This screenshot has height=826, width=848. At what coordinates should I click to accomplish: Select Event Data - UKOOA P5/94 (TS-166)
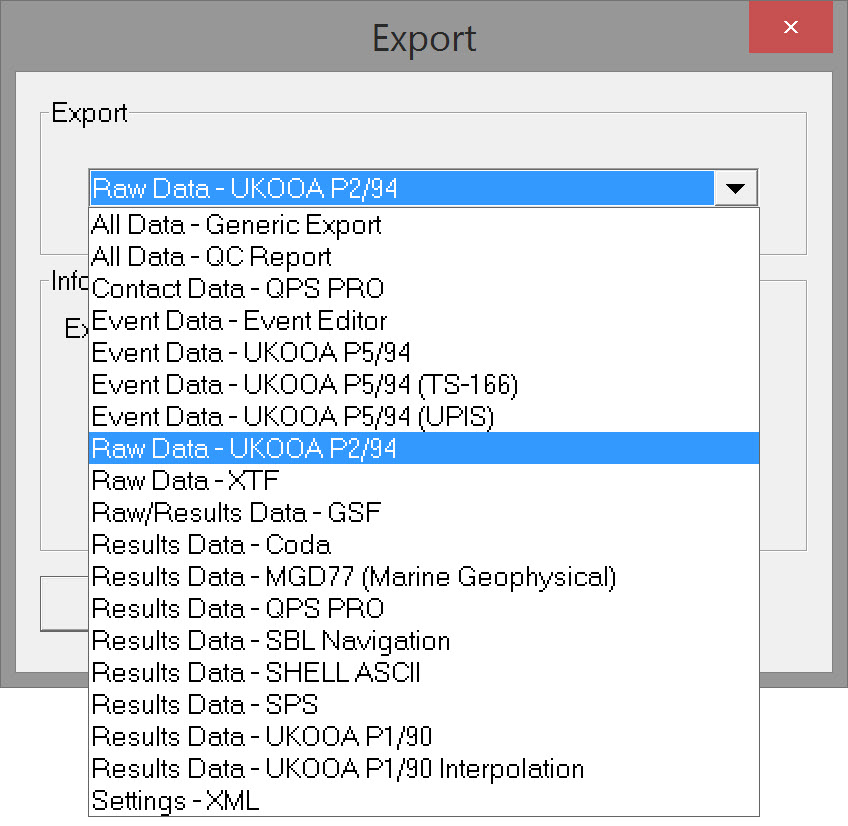point(305,385)
